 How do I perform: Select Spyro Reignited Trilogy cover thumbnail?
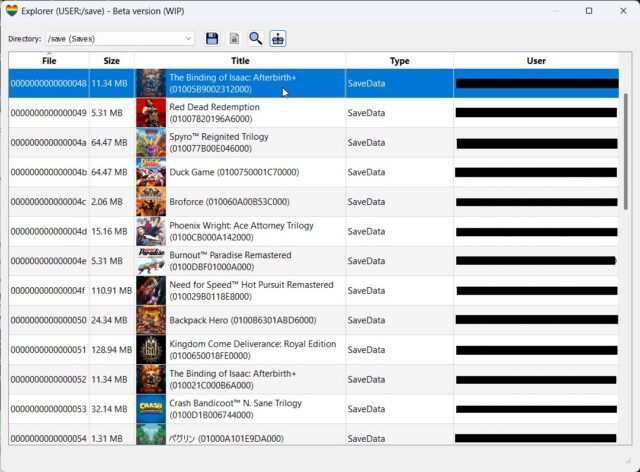click(x=151, y=142)
